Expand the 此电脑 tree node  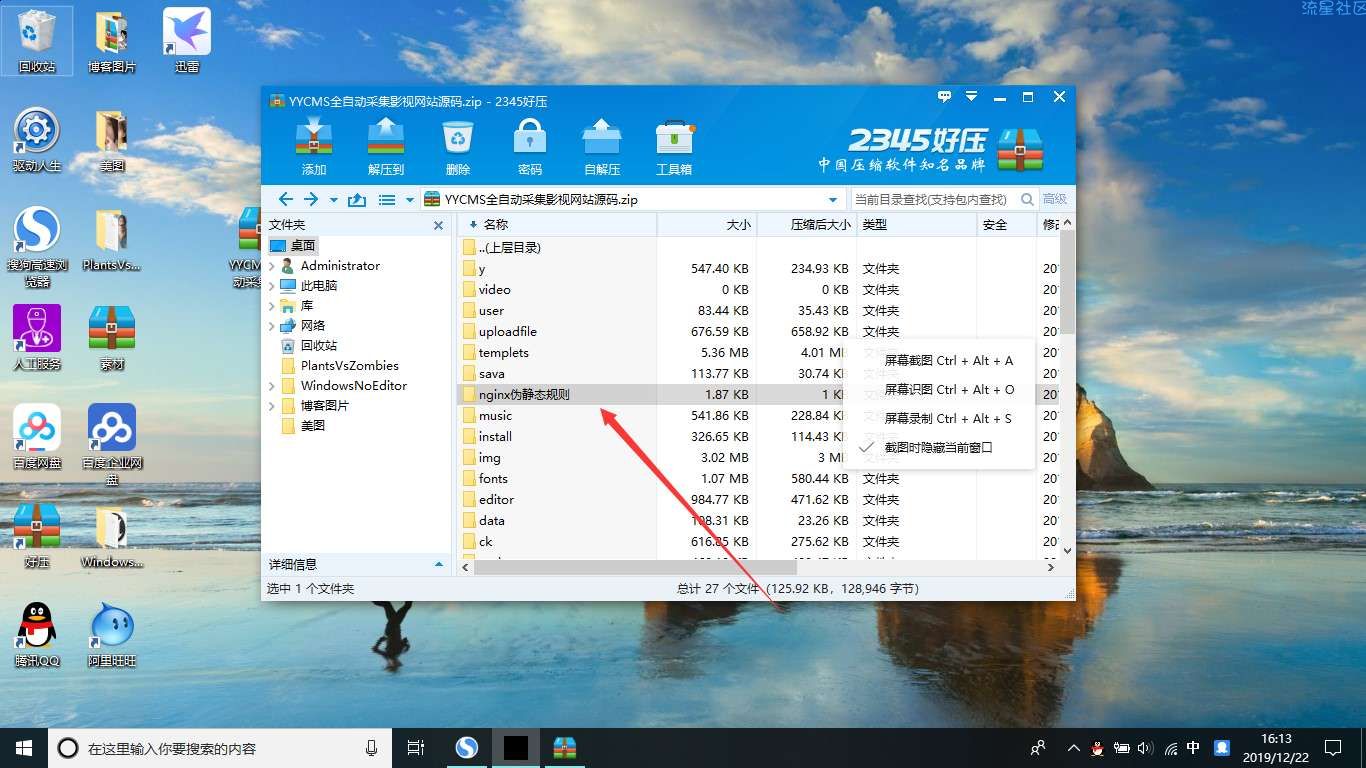(x=272, y=286)
